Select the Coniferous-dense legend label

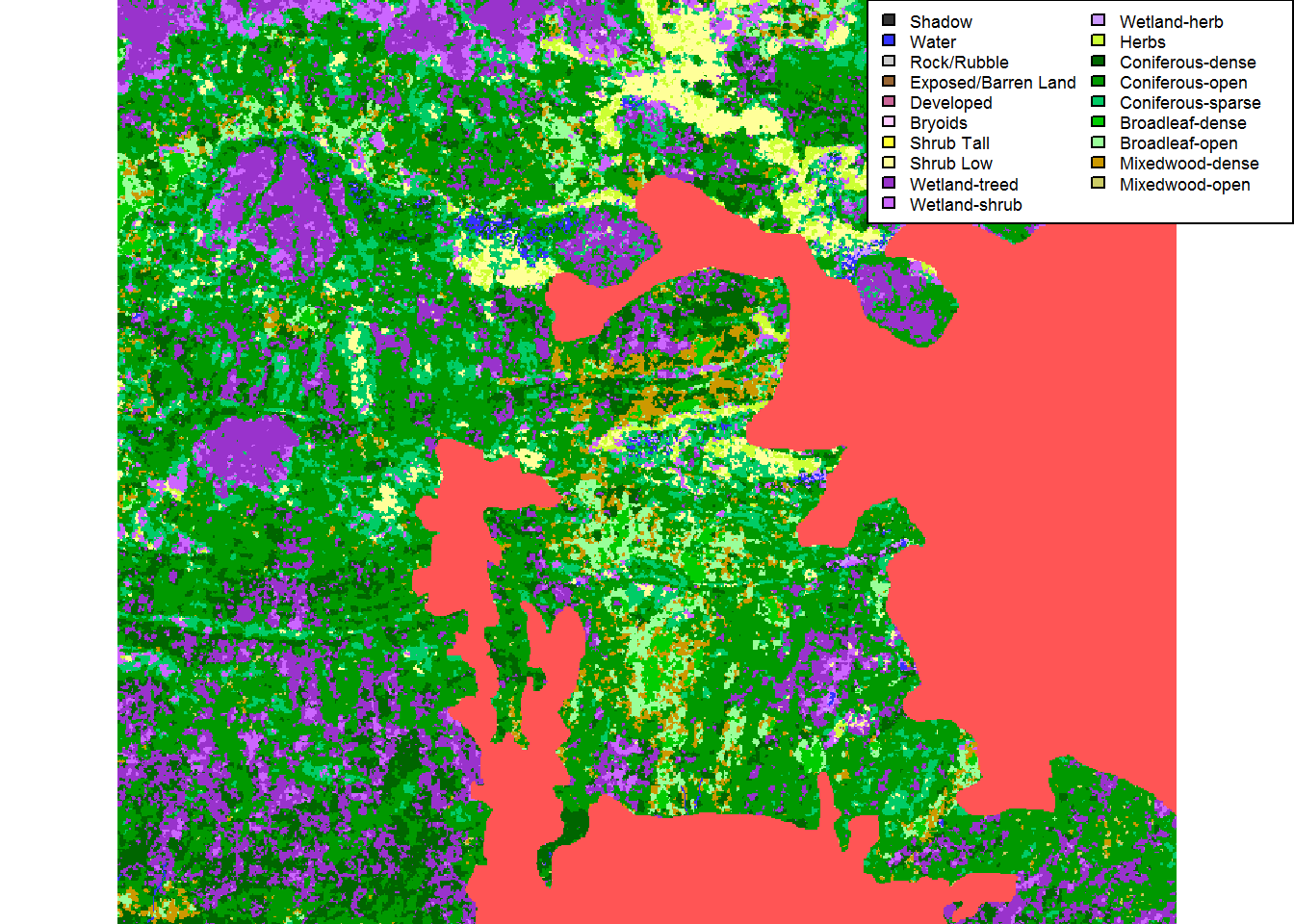(x=1187, y=63)
